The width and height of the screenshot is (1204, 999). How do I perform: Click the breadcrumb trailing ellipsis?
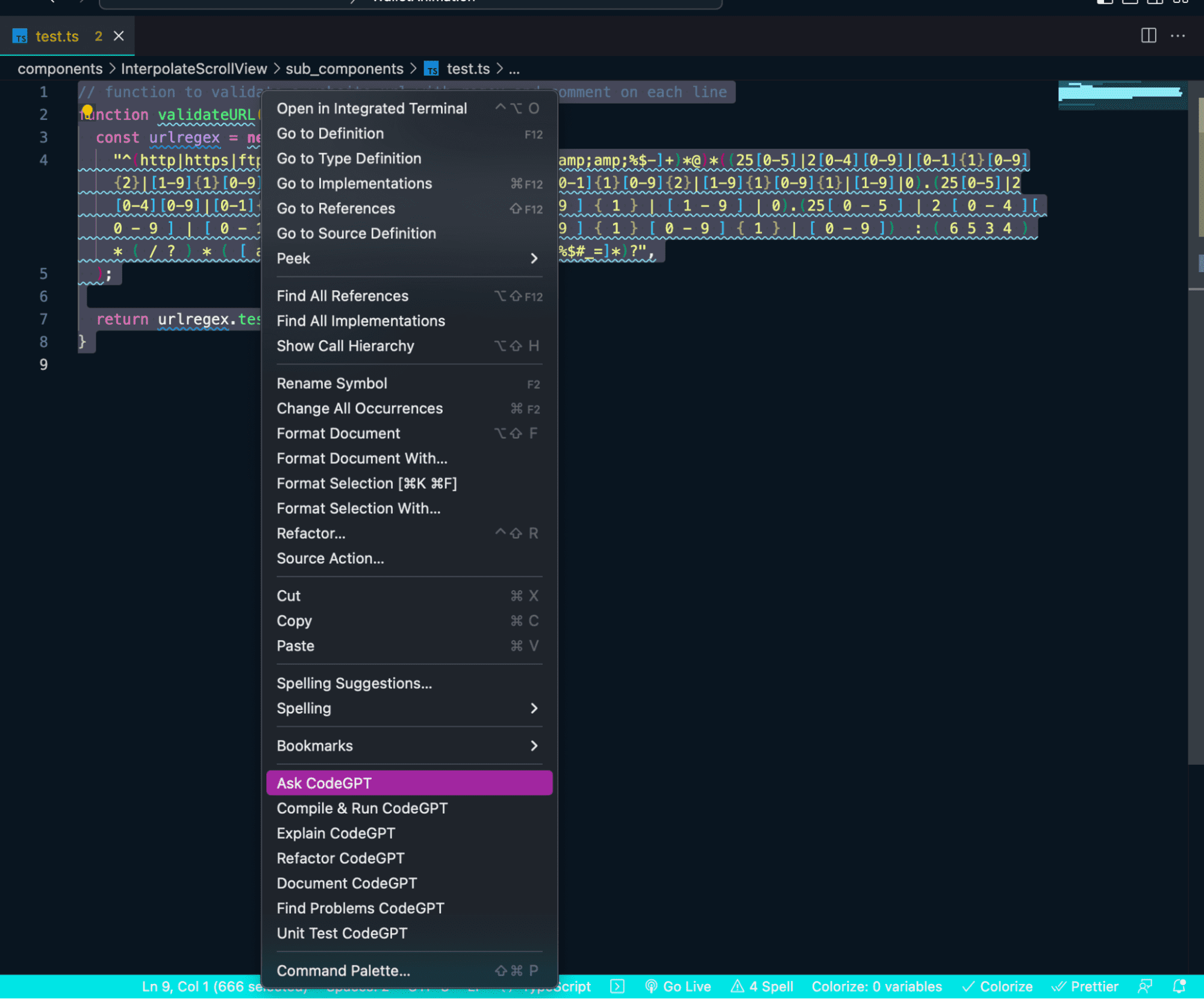coord(514,70)
